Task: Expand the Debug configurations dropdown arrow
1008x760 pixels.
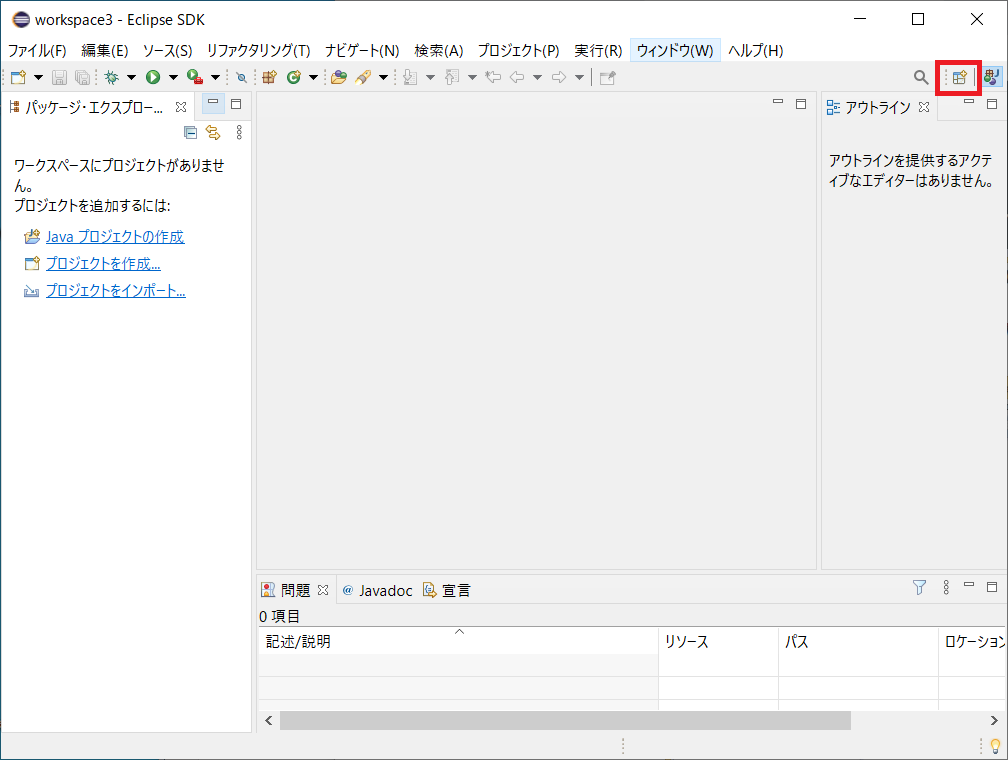Action: pos(131,78)
